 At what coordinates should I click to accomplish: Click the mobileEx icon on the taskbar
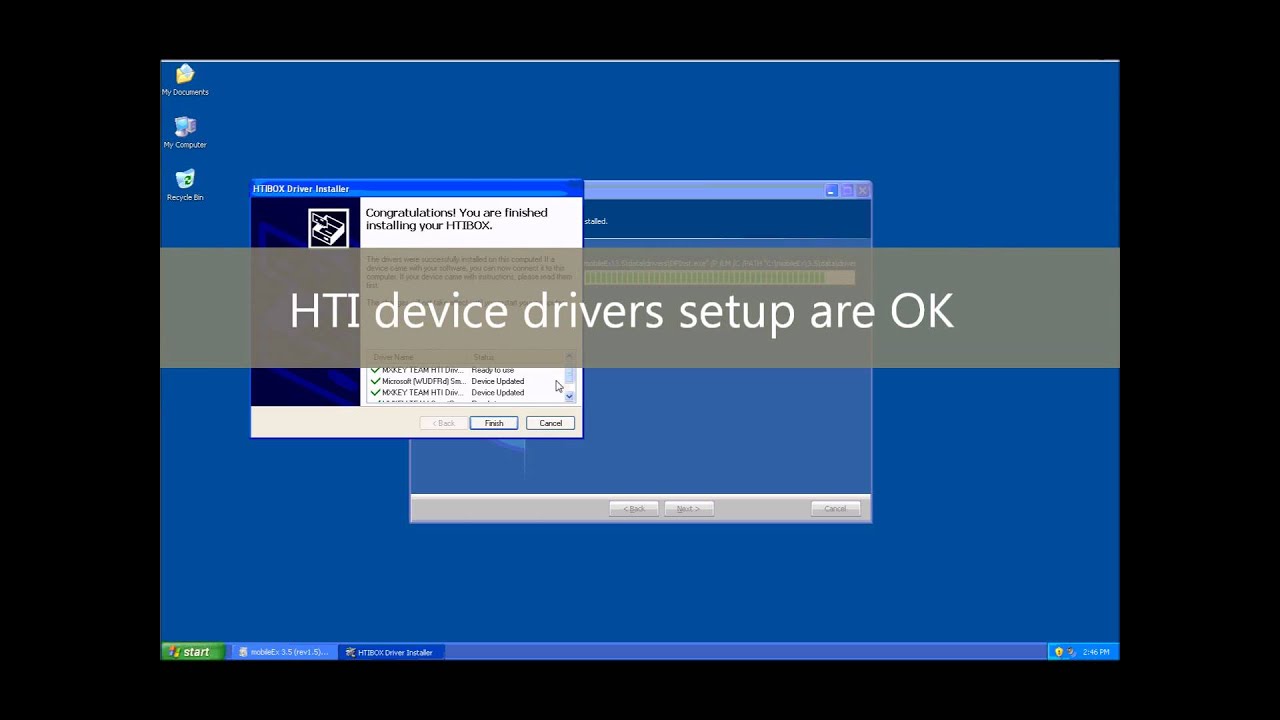(243, 652)
